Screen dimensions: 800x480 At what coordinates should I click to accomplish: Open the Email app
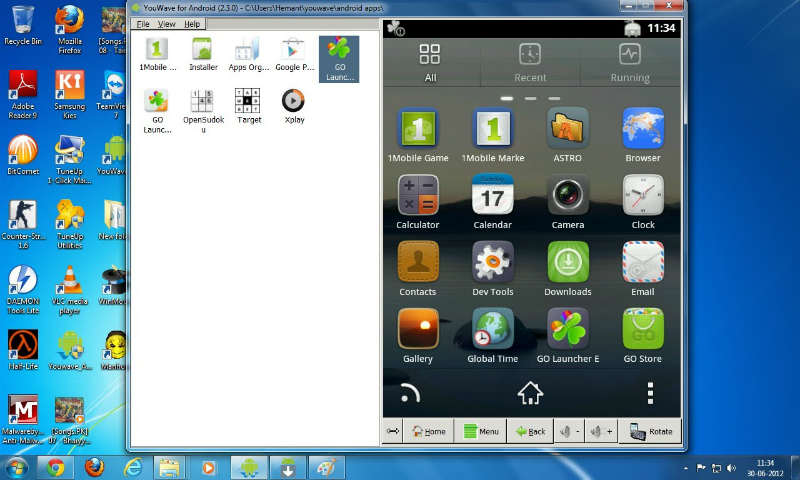(x=643, y=263)
